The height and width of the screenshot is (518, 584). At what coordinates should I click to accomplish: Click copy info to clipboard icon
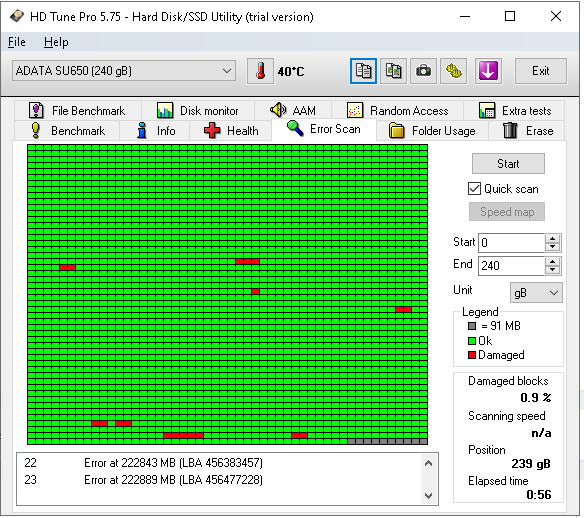363,71
